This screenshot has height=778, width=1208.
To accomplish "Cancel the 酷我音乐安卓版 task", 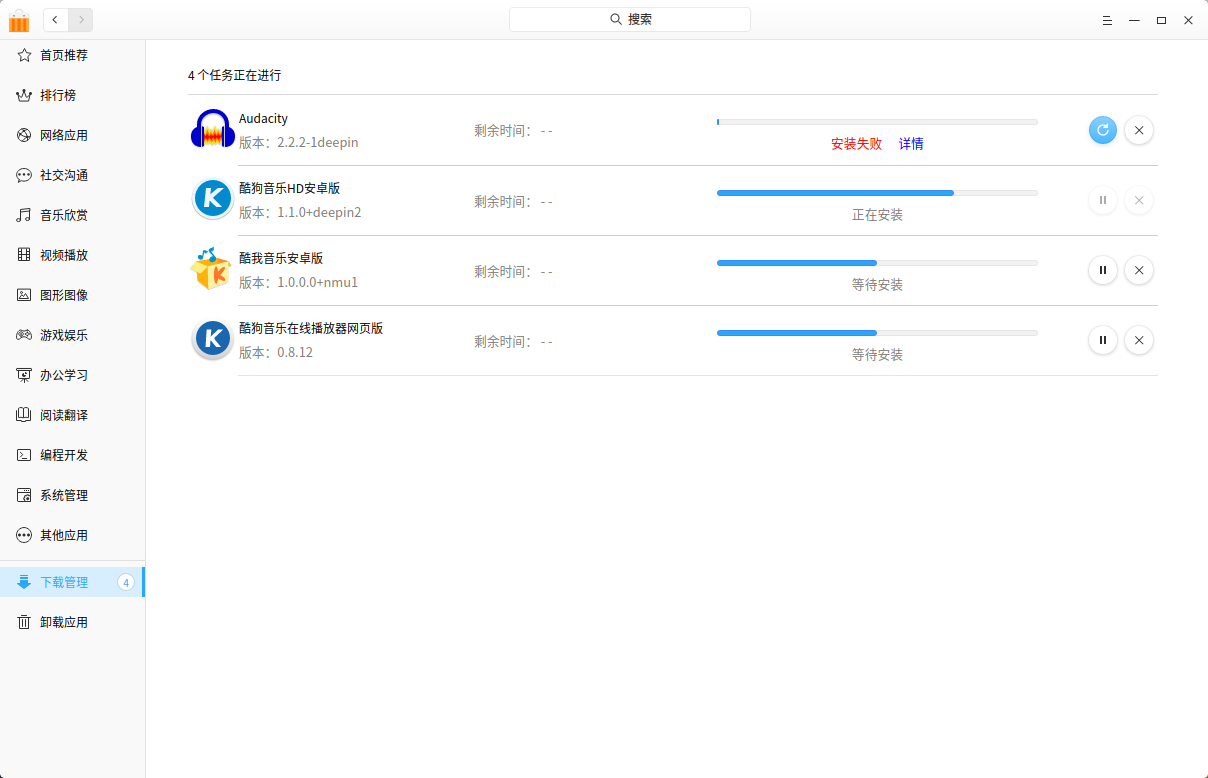I will pyautogui.click(x=1139, y=270).
